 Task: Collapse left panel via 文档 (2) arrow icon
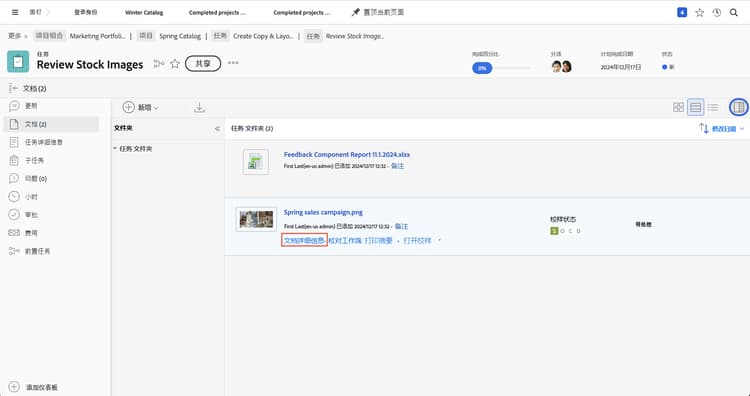13,88
